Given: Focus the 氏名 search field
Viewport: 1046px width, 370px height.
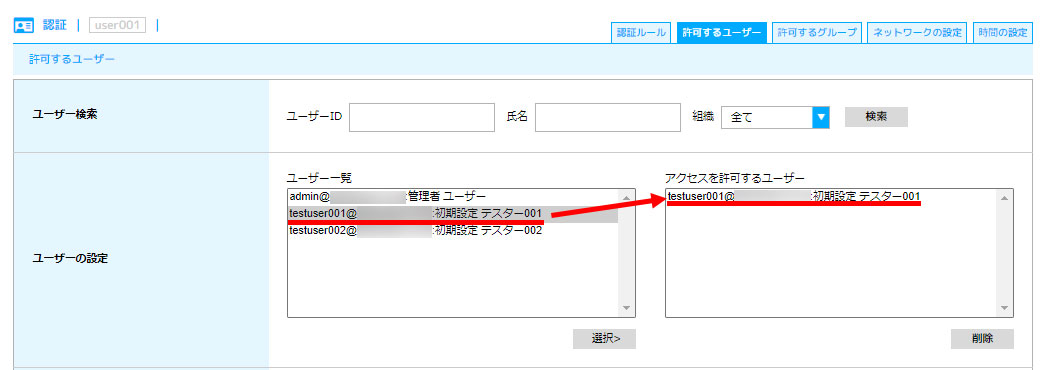Looking at the screenshot, I should pyautogui.click(x=607, y=117).
